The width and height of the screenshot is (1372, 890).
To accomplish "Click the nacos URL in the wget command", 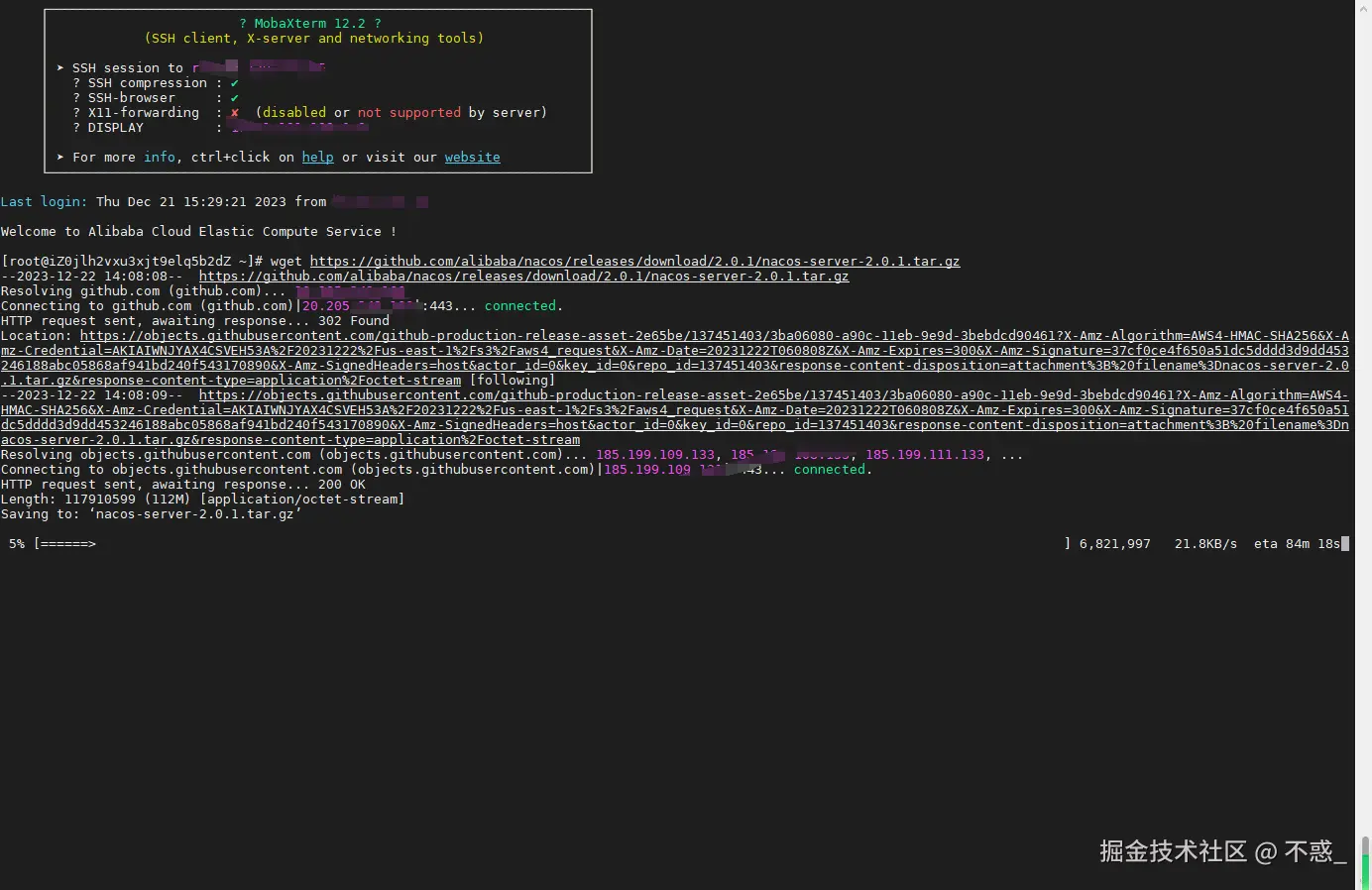I will 634,262.
